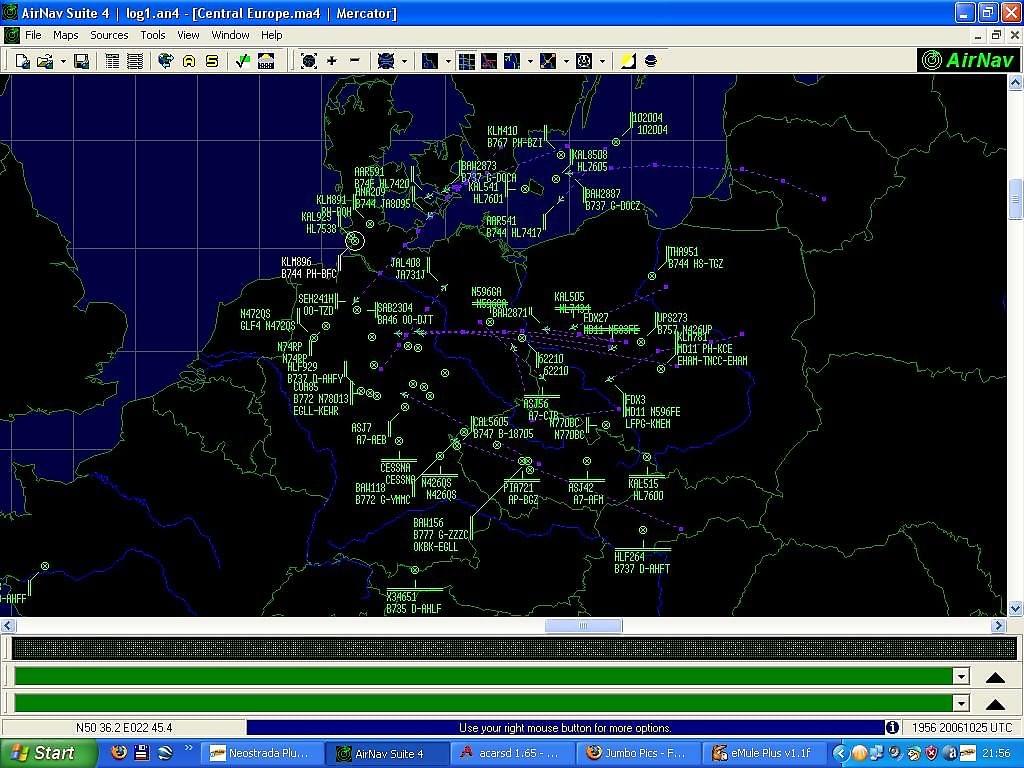Image resolution: width=1024 pixels, height=768 pixels.
Task: Expand dropdown after the white arrow map icon
Action: (x=530, y=62)
